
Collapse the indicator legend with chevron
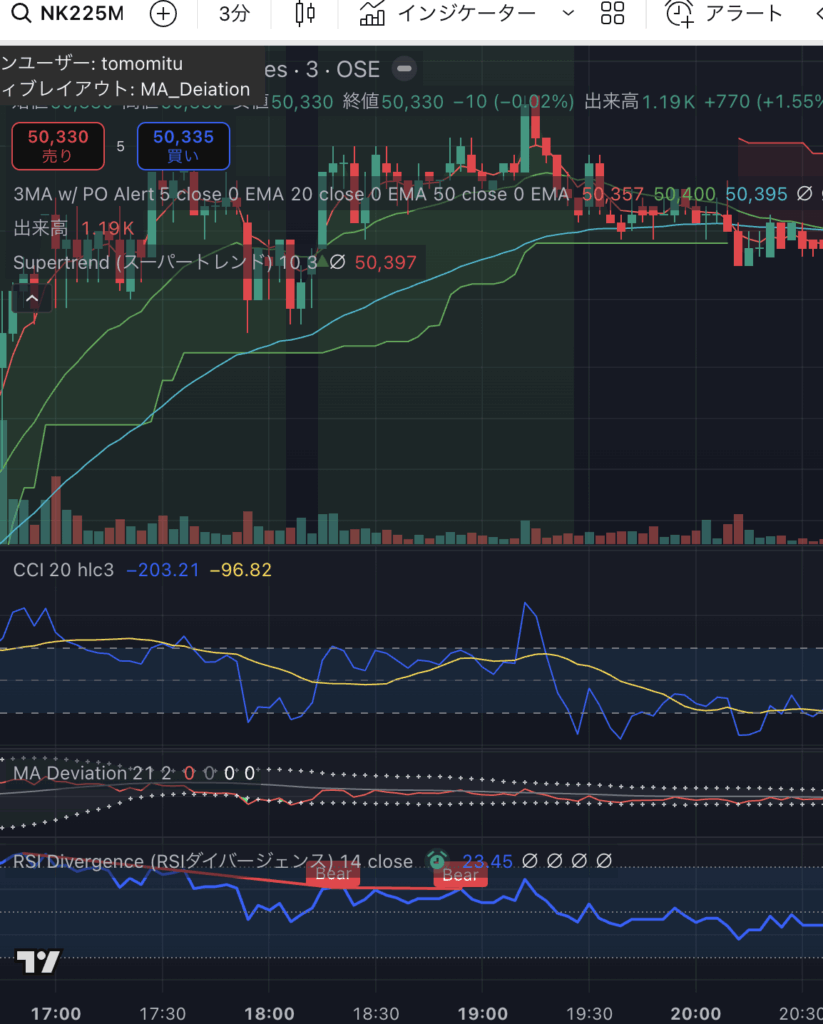pos(32,298)
